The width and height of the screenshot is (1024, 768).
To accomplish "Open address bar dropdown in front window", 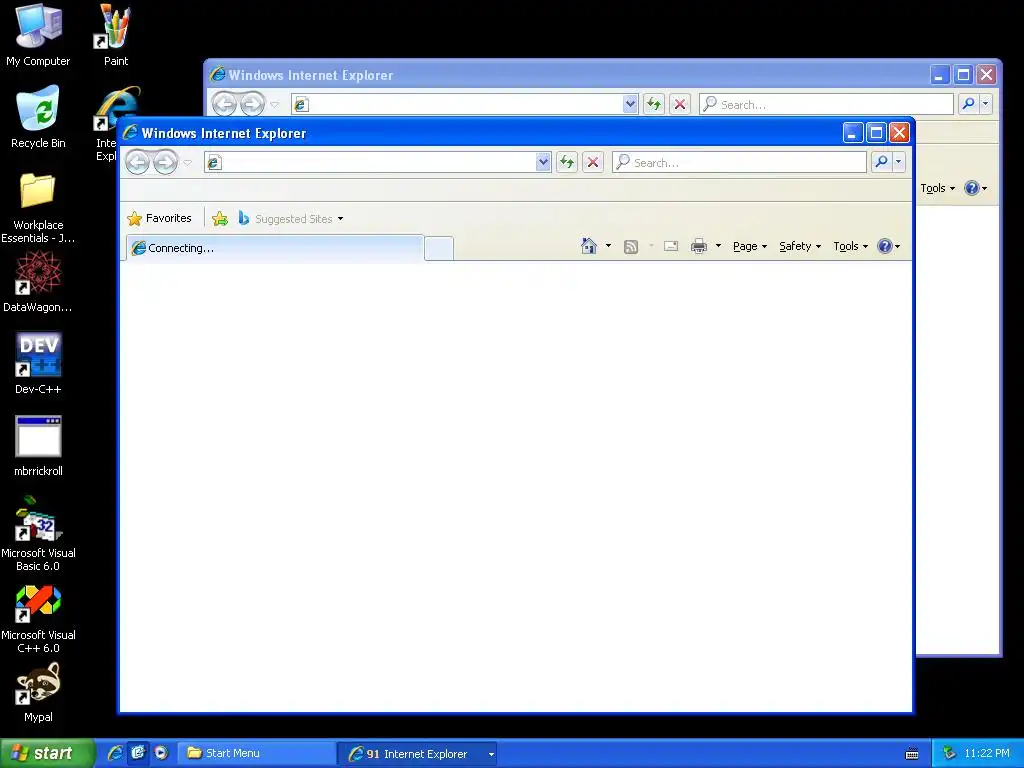I will (543, 162).
